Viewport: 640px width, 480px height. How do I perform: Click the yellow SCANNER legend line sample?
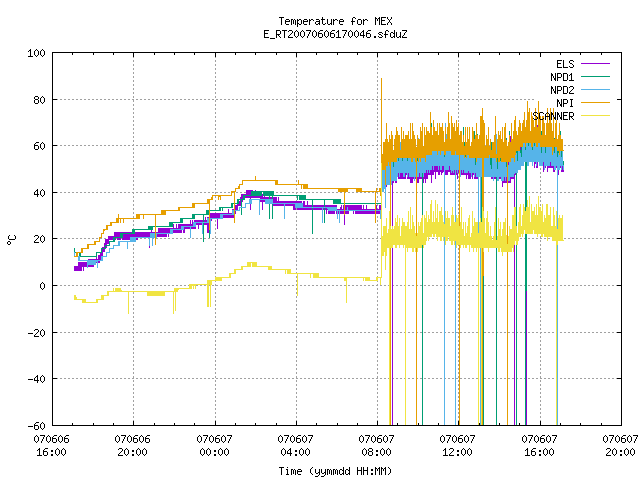595,116
